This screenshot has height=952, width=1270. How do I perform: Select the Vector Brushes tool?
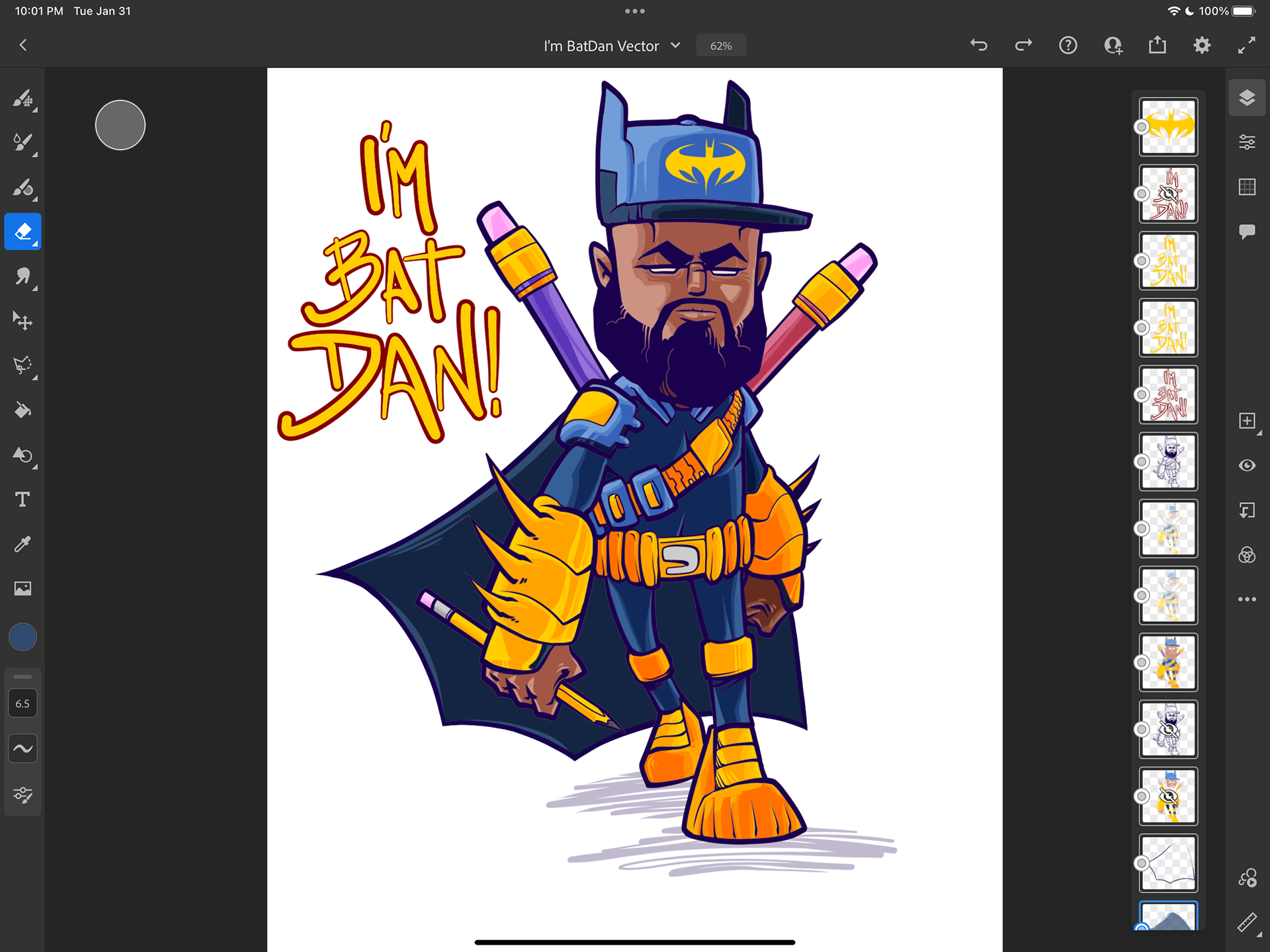tap(23, 187)
